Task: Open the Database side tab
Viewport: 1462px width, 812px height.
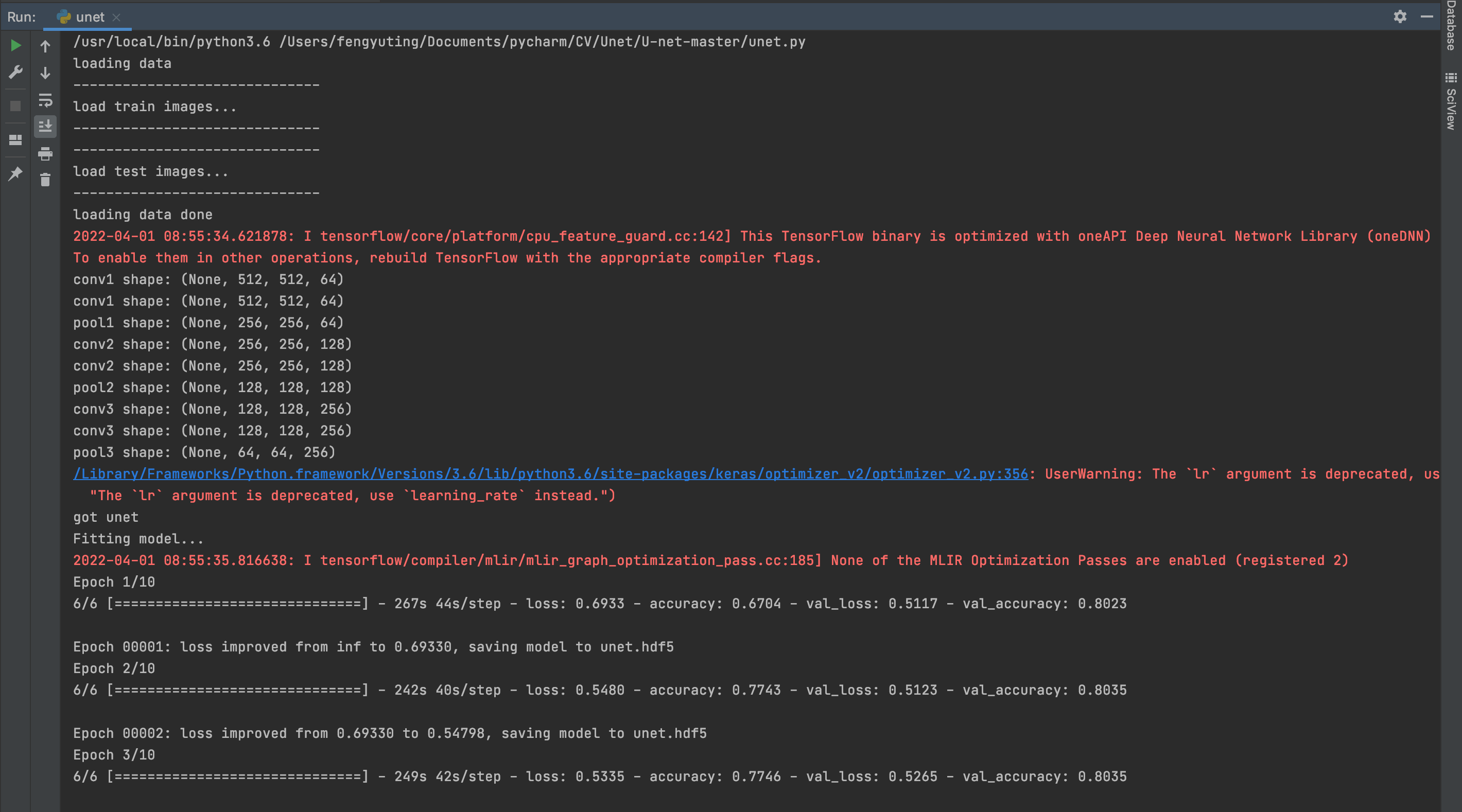Action: click(x=1451, y=26)
